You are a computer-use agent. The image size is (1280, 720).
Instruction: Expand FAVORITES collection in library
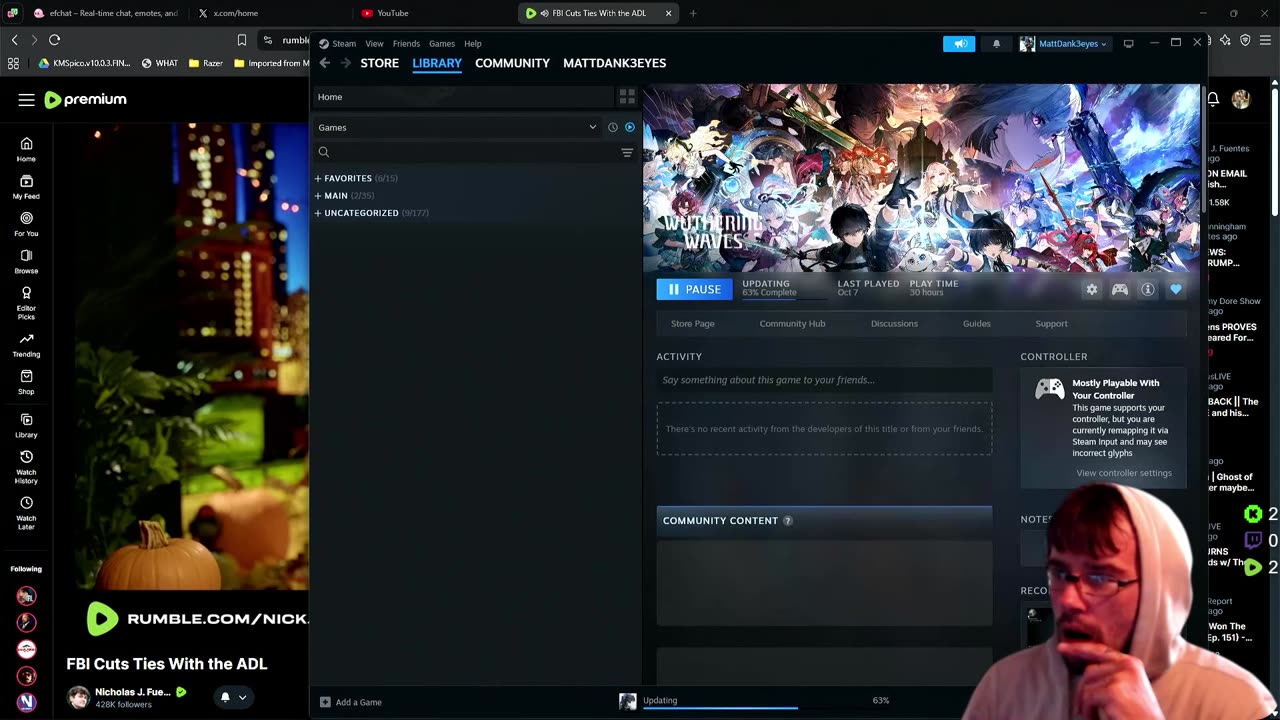pyautogui.click(x=318, y=178)
